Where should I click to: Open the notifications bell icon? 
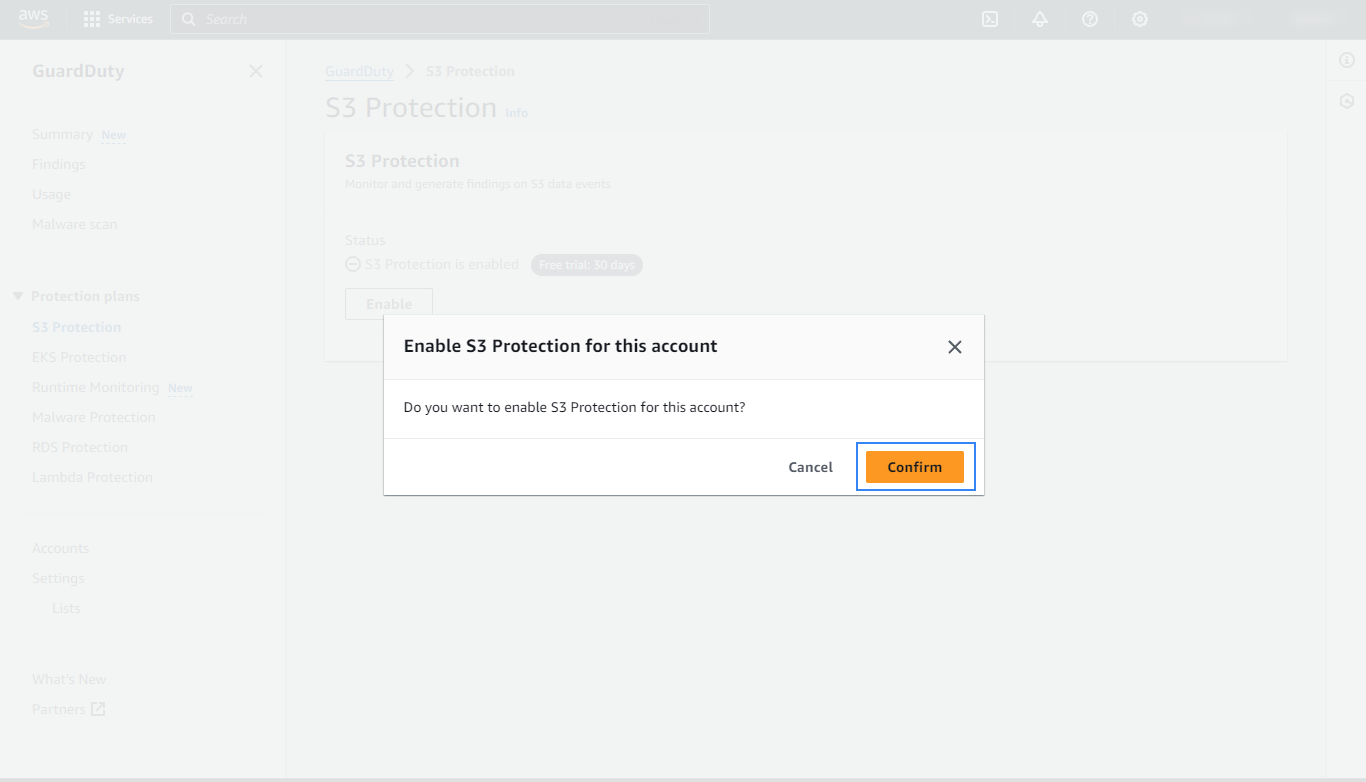[x=1040, y=19]
